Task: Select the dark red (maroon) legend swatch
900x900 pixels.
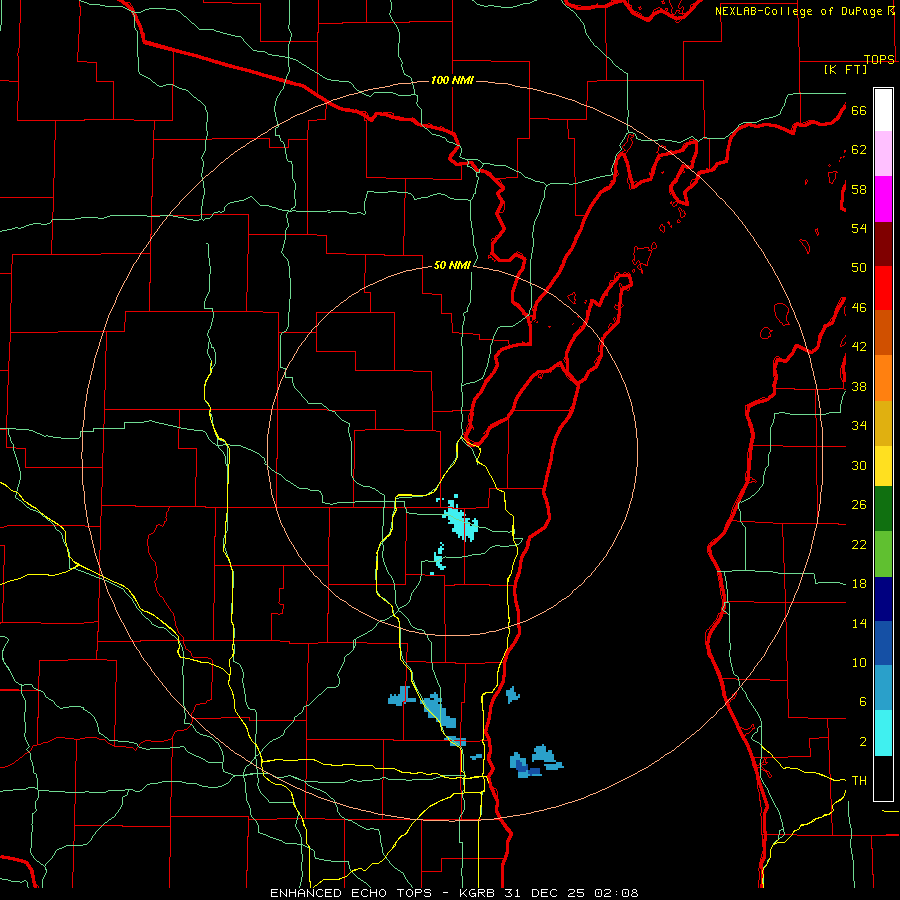Action: point(883,244)
